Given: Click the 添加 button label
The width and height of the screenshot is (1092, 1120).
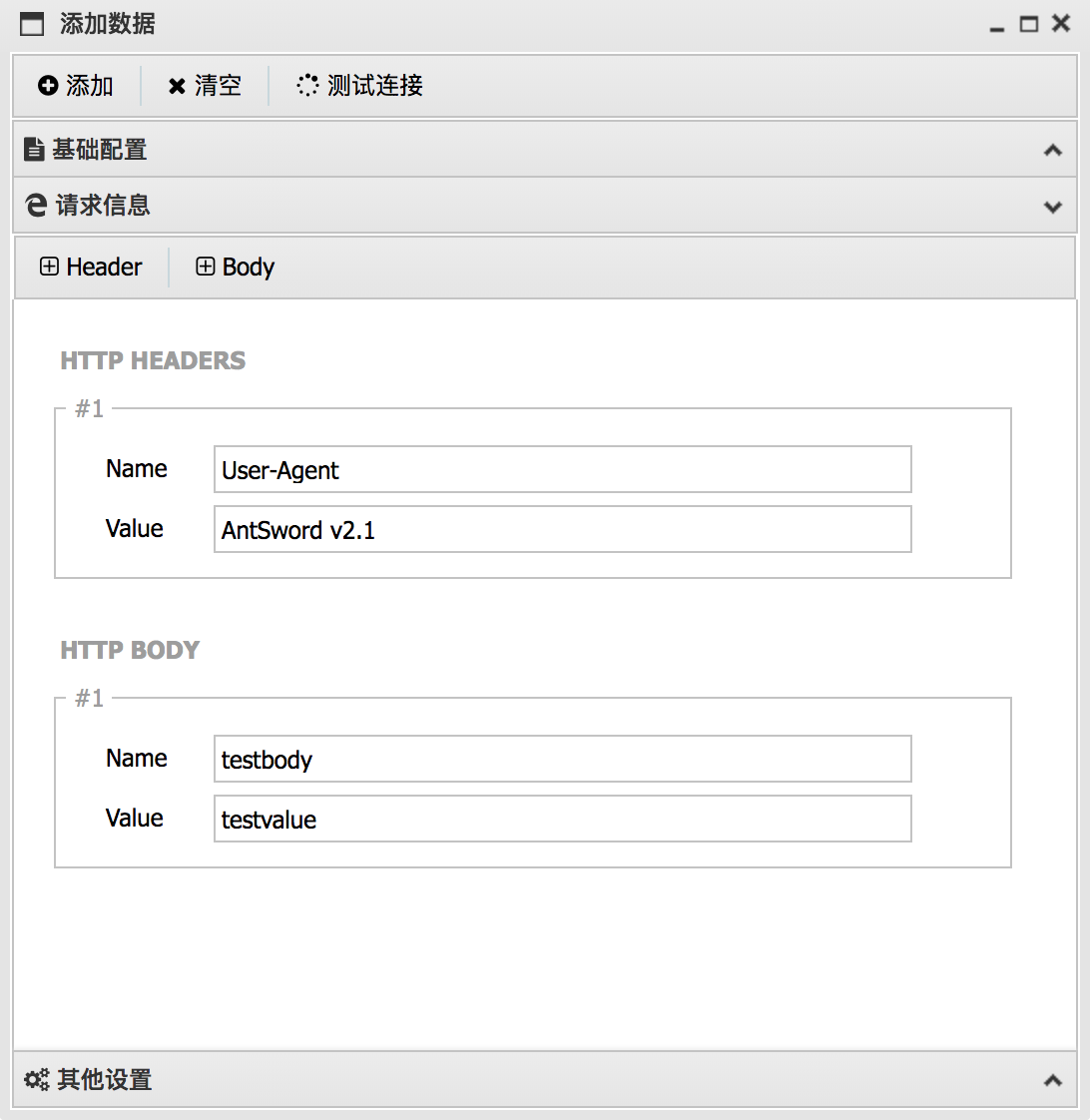Looking at the screenshot, I should tap(90, 86).
